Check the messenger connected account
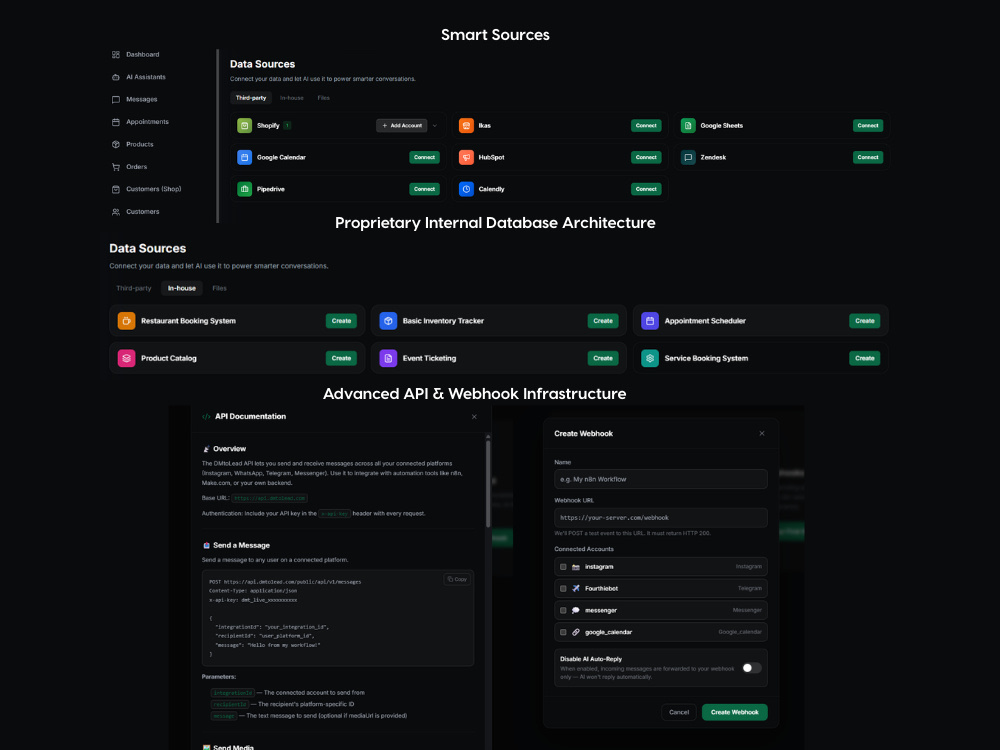 (563, 610)
